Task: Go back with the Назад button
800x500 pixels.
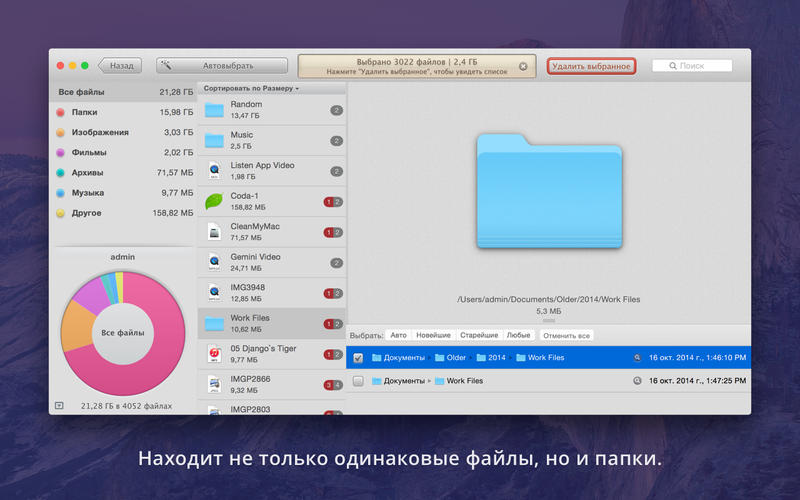Action: click(x=120, y=66)
